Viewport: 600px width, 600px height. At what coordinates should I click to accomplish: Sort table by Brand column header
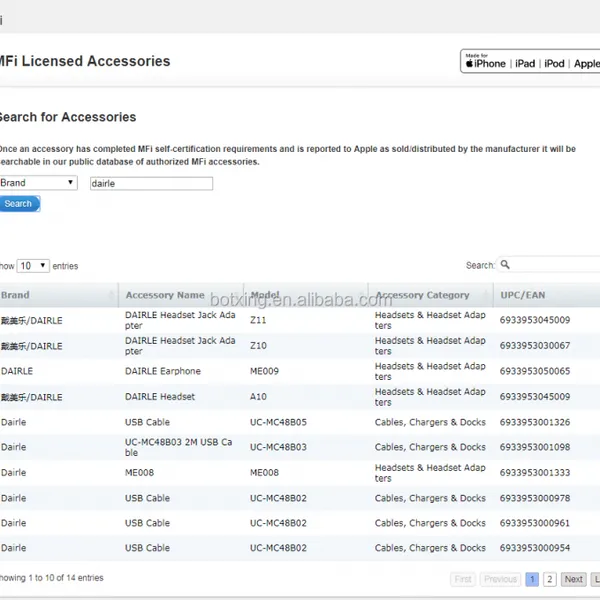pos(59,295)
